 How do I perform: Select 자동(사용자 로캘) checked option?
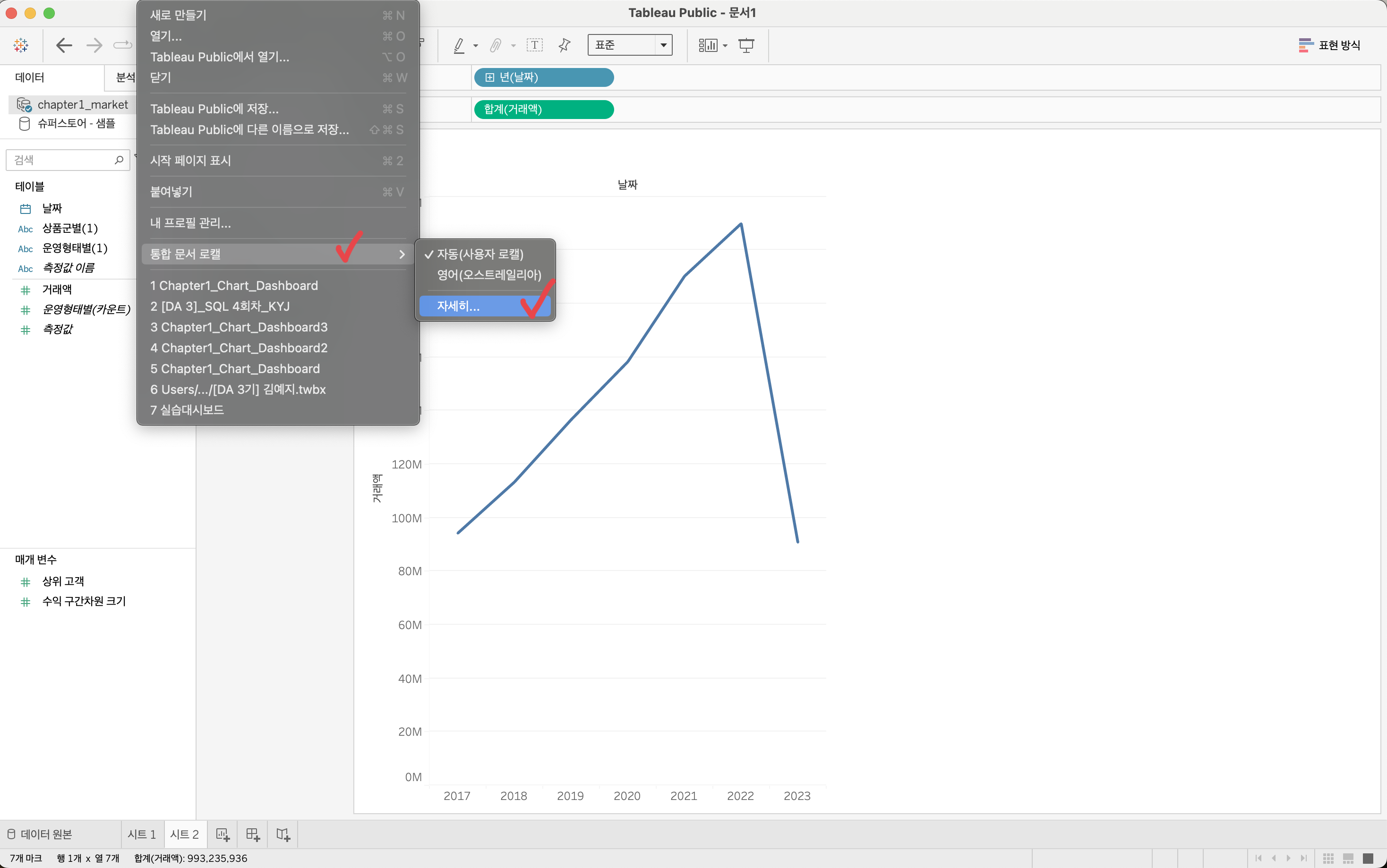click(x=480, y=254)
